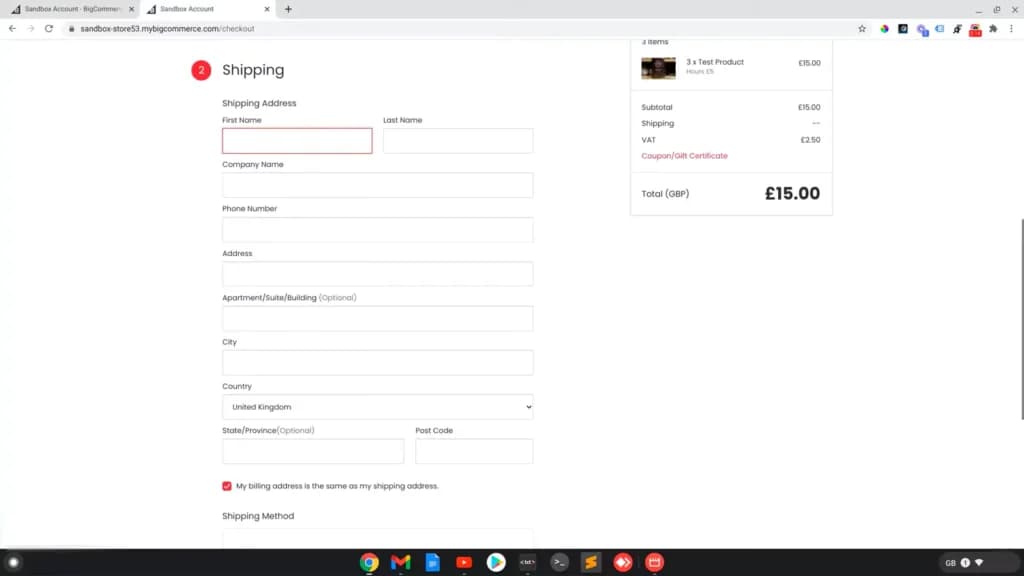Click the page vertical scrollbar

[x=1021, y=320]
